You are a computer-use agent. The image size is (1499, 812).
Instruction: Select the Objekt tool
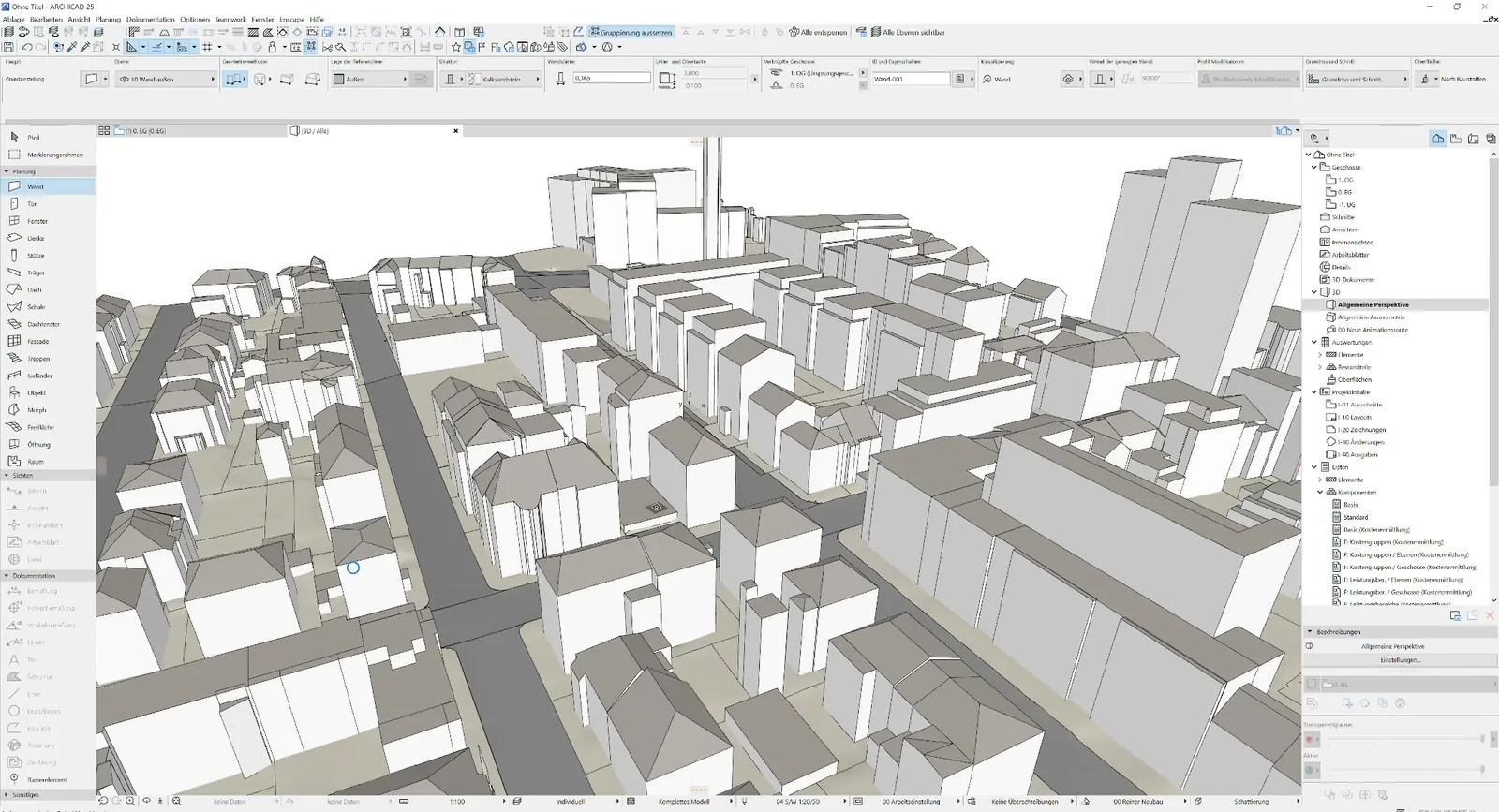click(x=48, y=392)
